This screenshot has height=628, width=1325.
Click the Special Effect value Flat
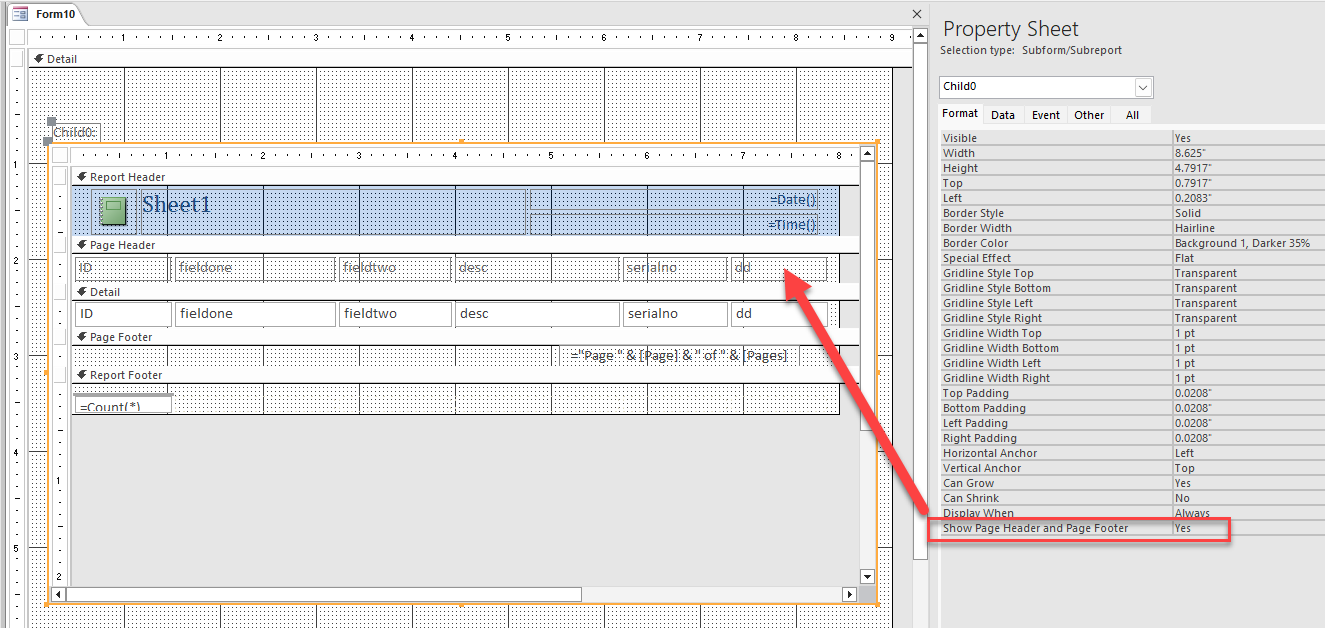[x=1248, y=258]
